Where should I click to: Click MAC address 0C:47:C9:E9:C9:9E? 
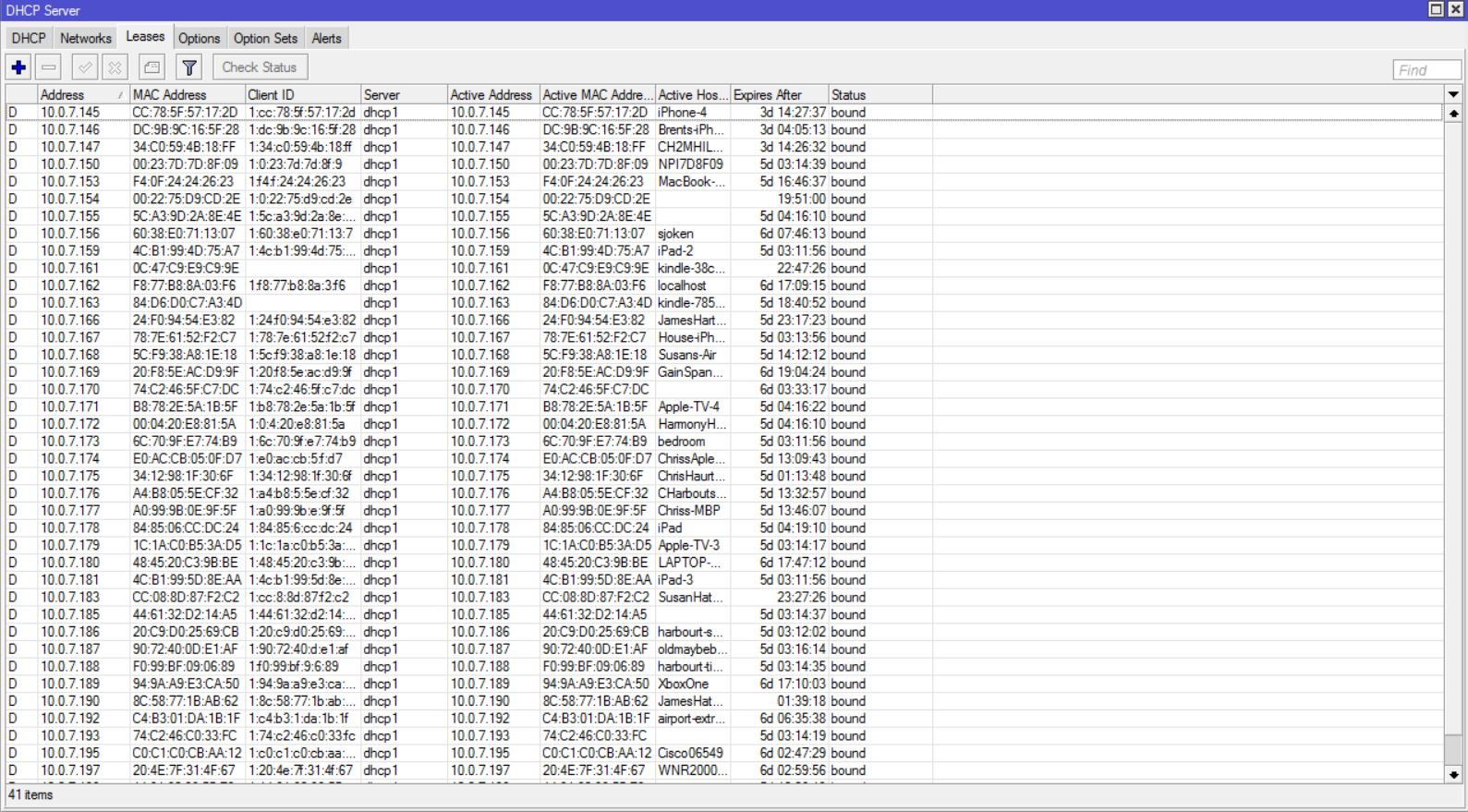click(x=186, y=269)
